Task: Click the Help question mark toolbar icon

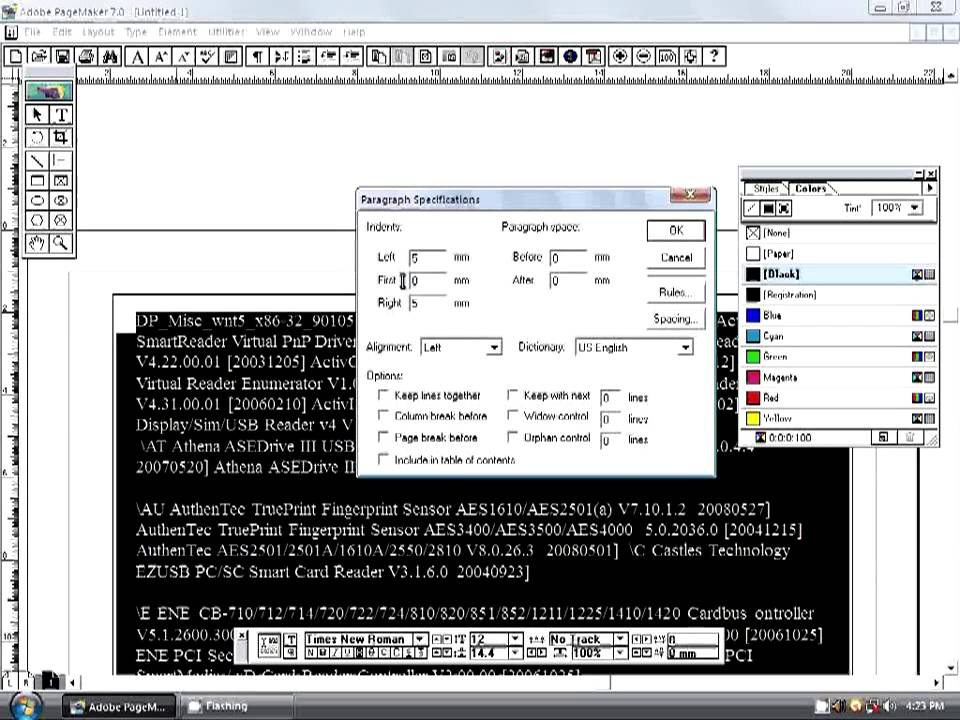Action: point(714,57)
